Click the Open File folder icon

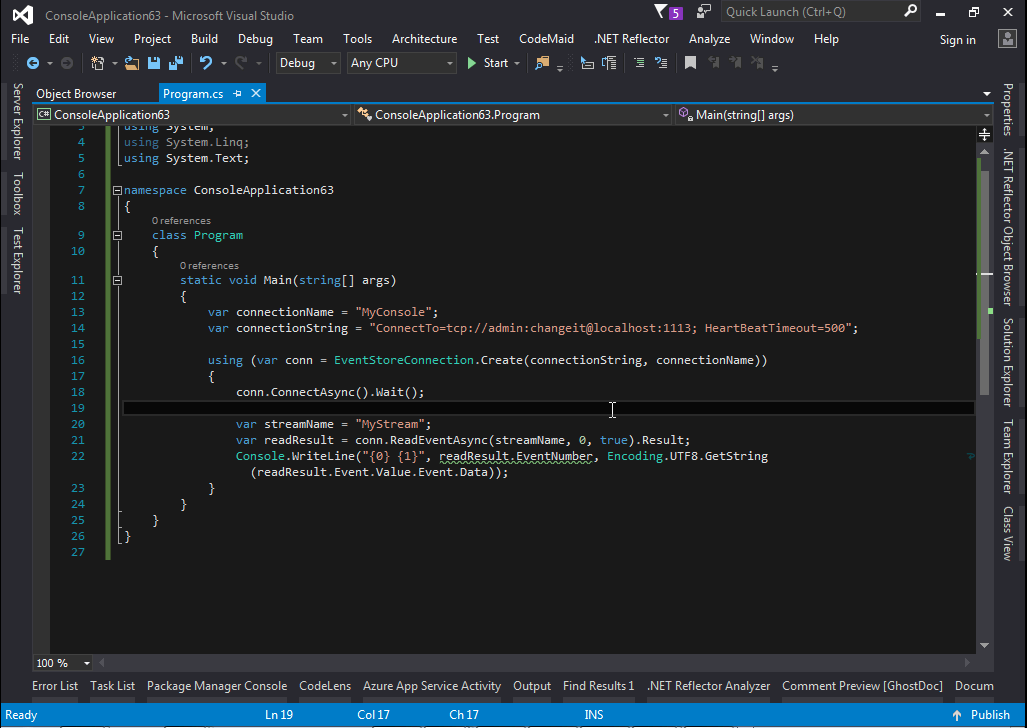[x=132, y=63]
